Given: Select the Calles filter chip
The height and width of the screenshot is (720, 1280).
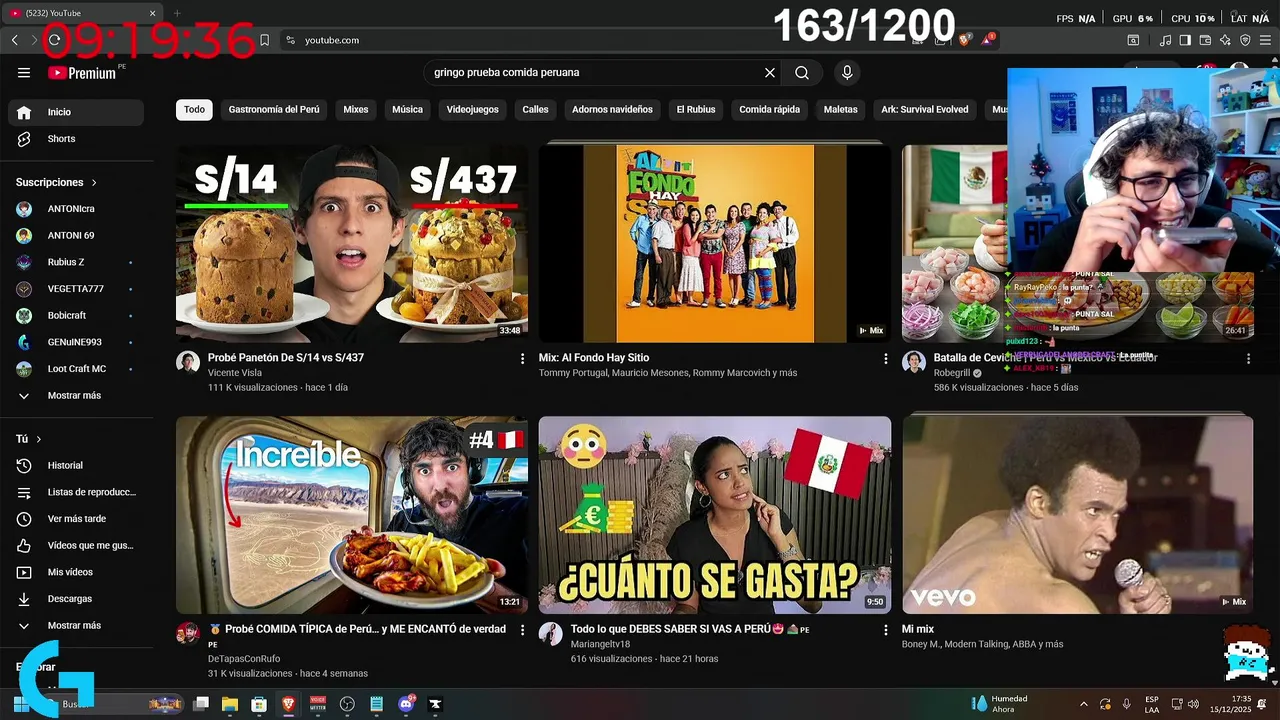Looking at the screenshot, I should 535,109.
